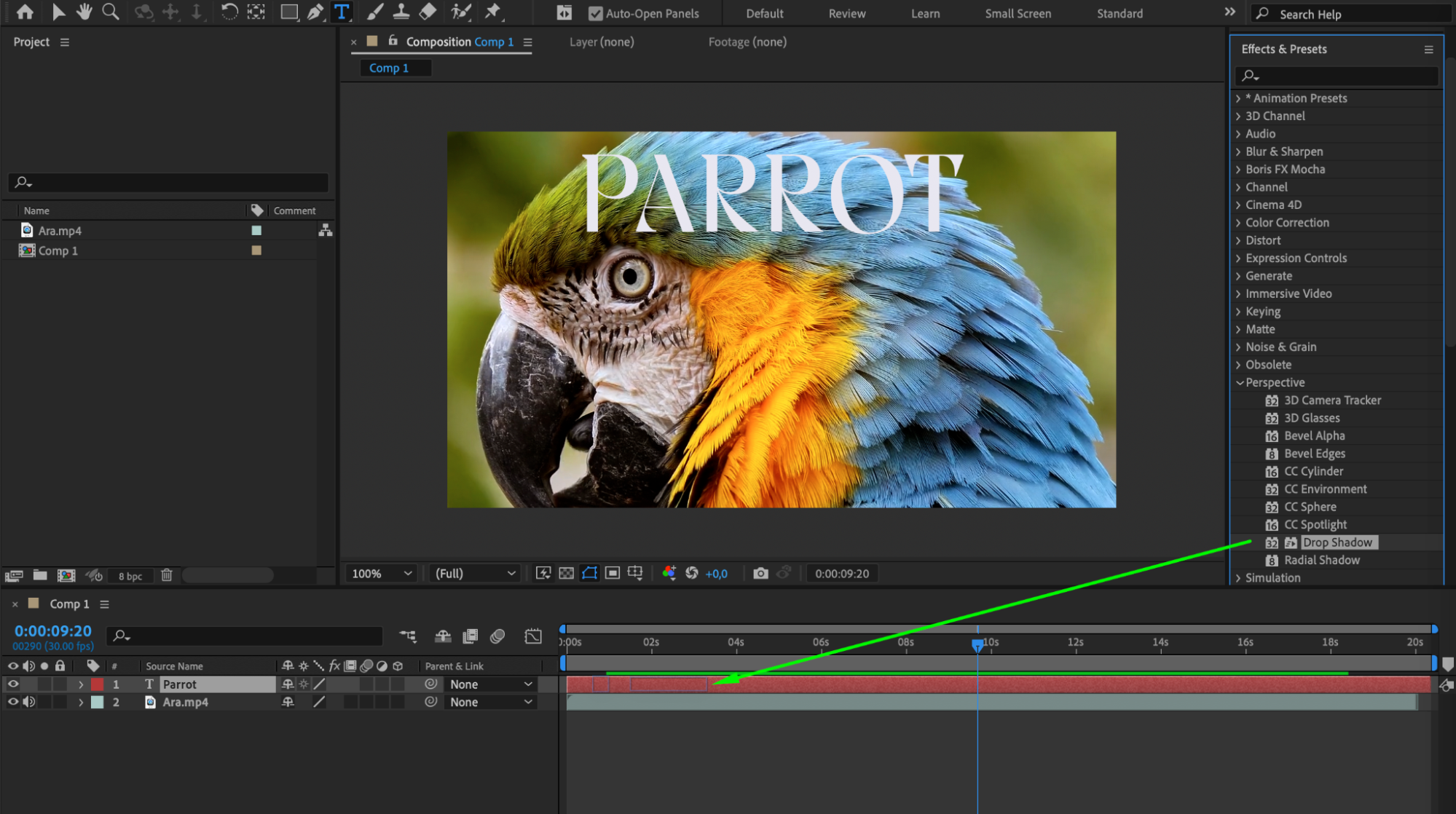
Task: Select the Hand tool
Action: (x=84, y=12)
